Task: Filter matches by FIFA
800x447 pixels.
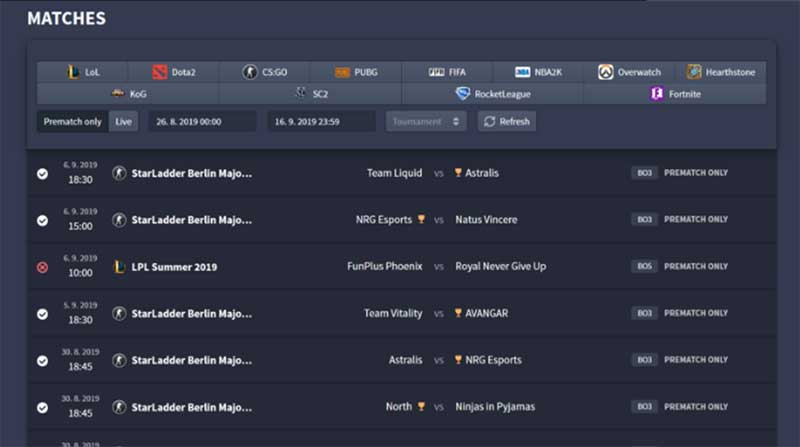Action: tap(447, 72)
